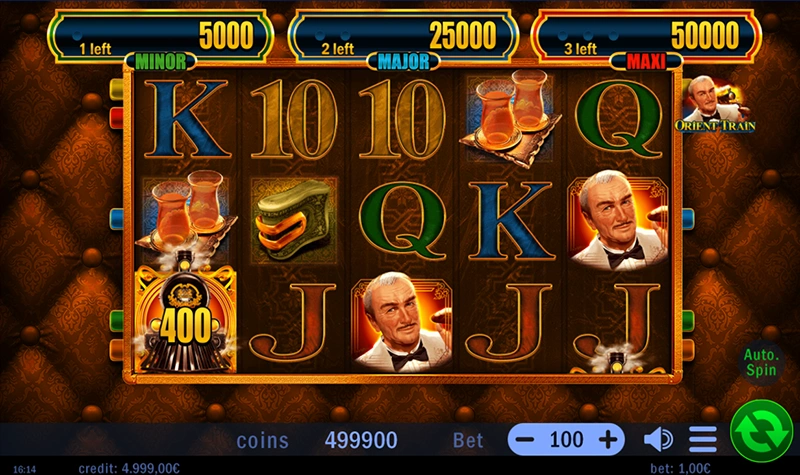Spin the reels with the green button
This screenshot has width=800, height=475.
(x=761, y=431)
